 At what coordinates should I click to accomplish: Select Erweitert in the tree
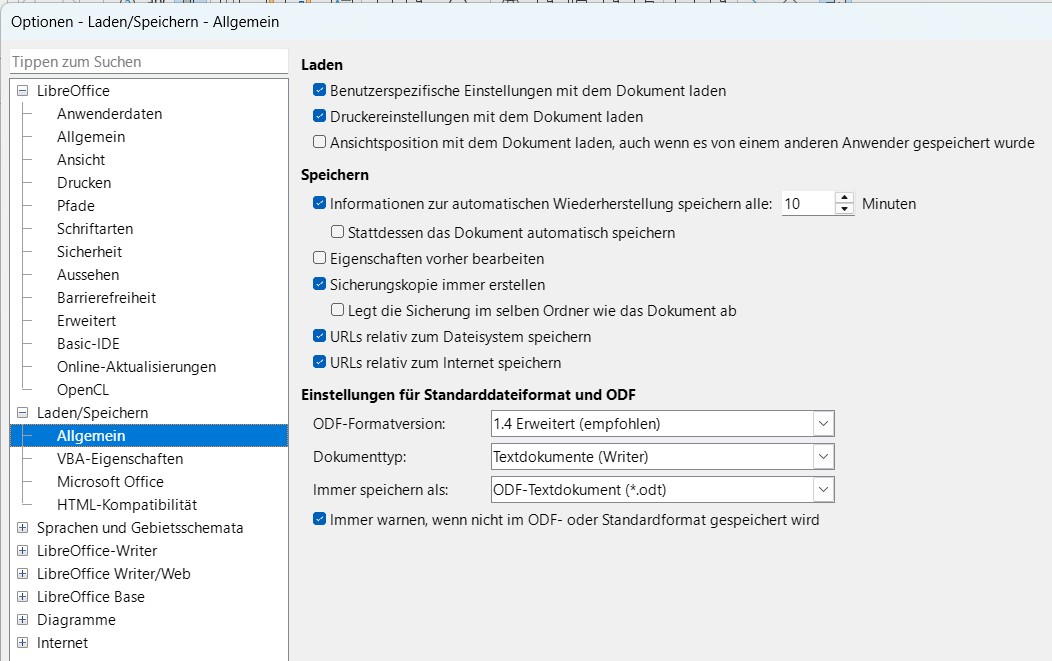coord(86,321)
